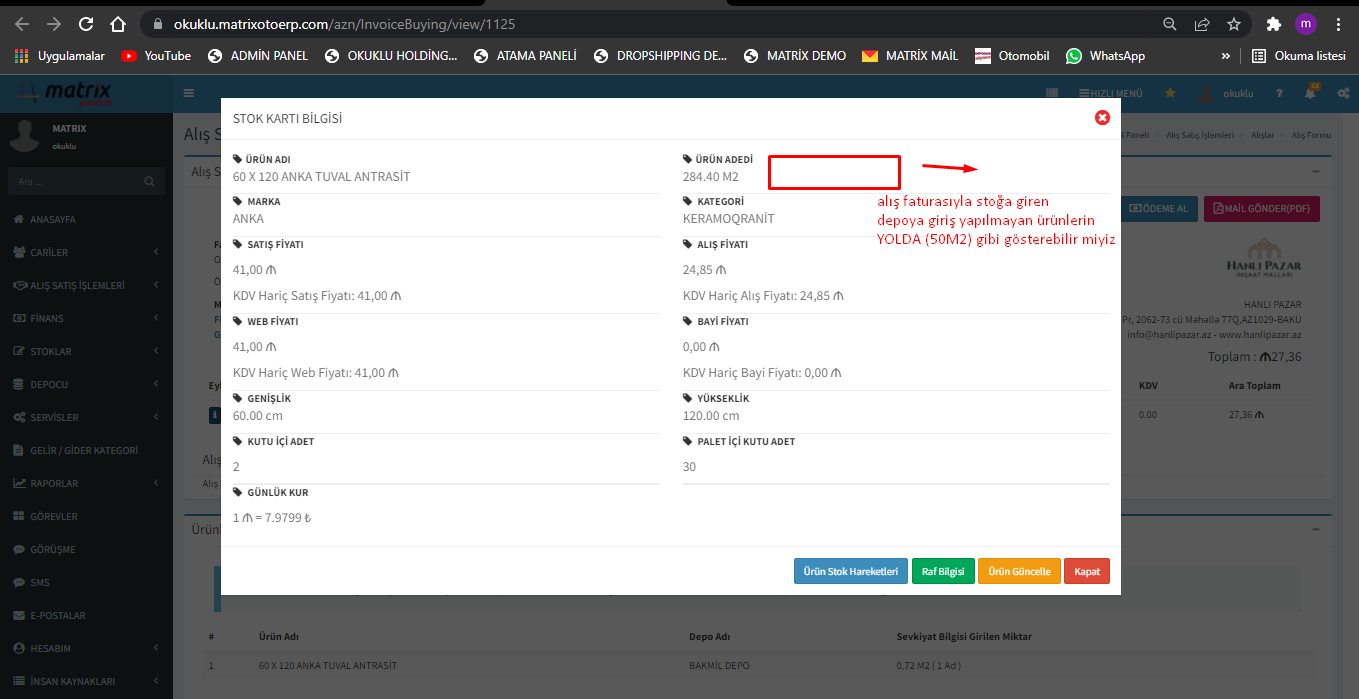Open the WhatsApp bookmark
The image size is (1359, 699).
coord(1105,56)
